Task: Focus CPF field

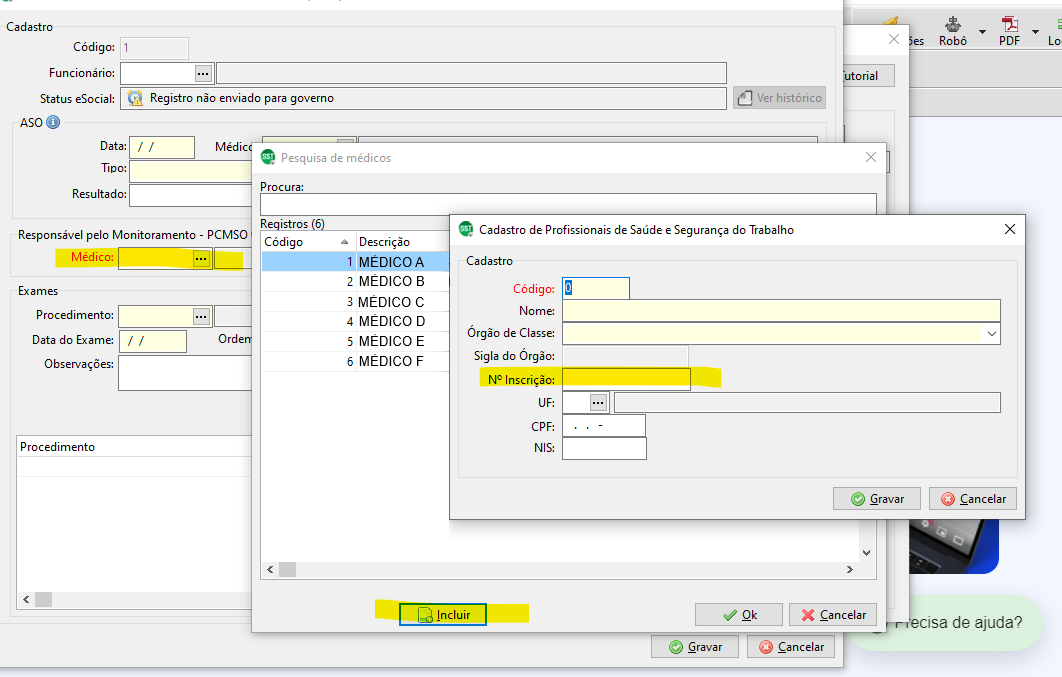Action: pos(603,426)
